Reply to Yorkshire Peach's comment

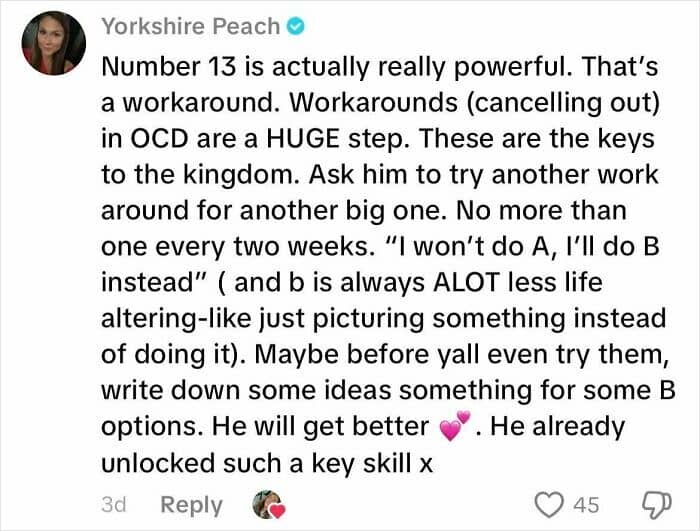190,503
